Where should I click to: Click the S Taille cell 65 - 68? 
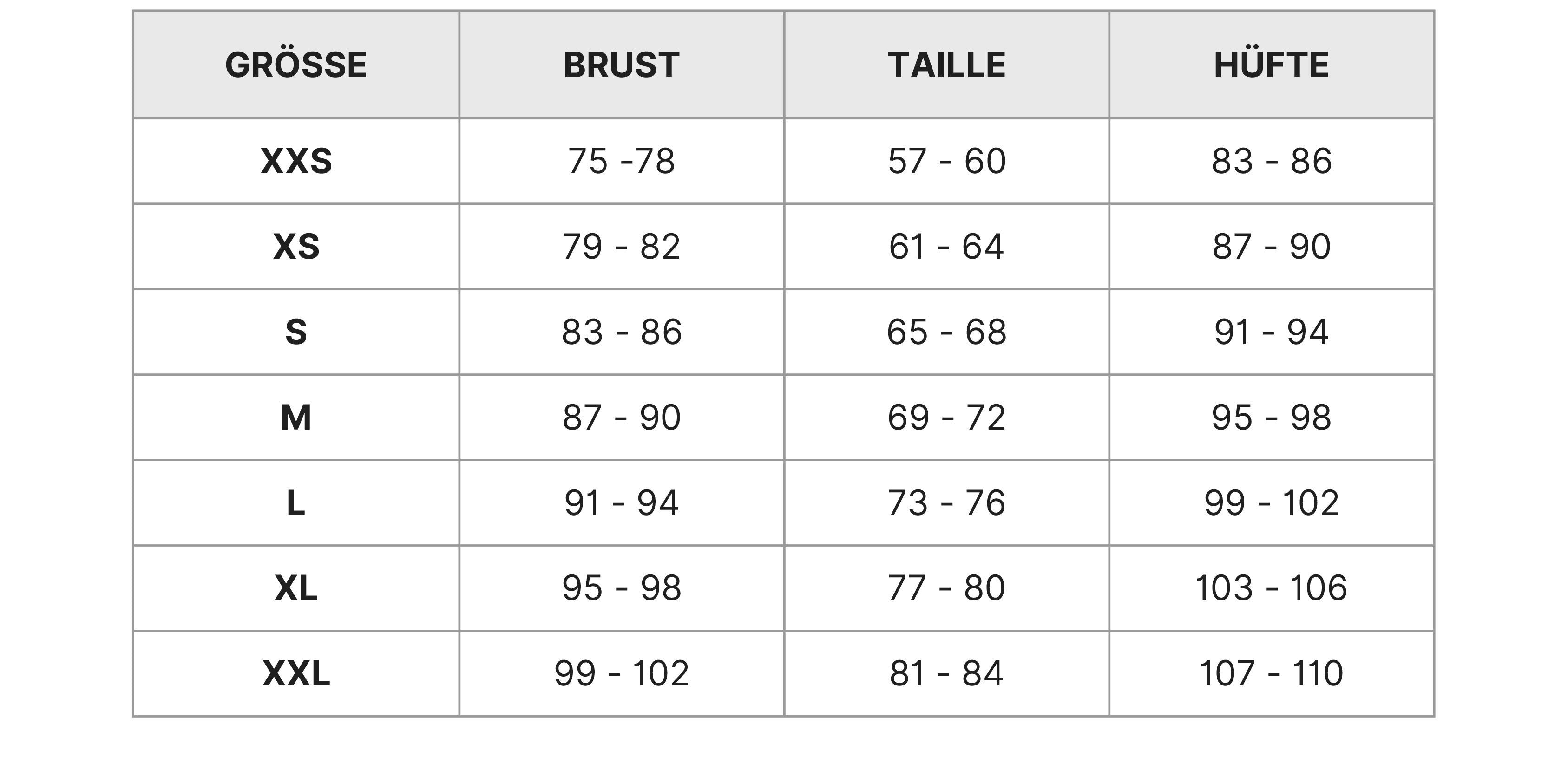click(946, 332)
